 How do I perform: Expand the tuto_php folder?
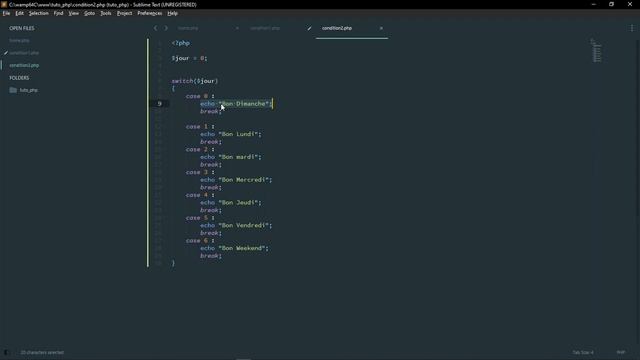(29, 90)
